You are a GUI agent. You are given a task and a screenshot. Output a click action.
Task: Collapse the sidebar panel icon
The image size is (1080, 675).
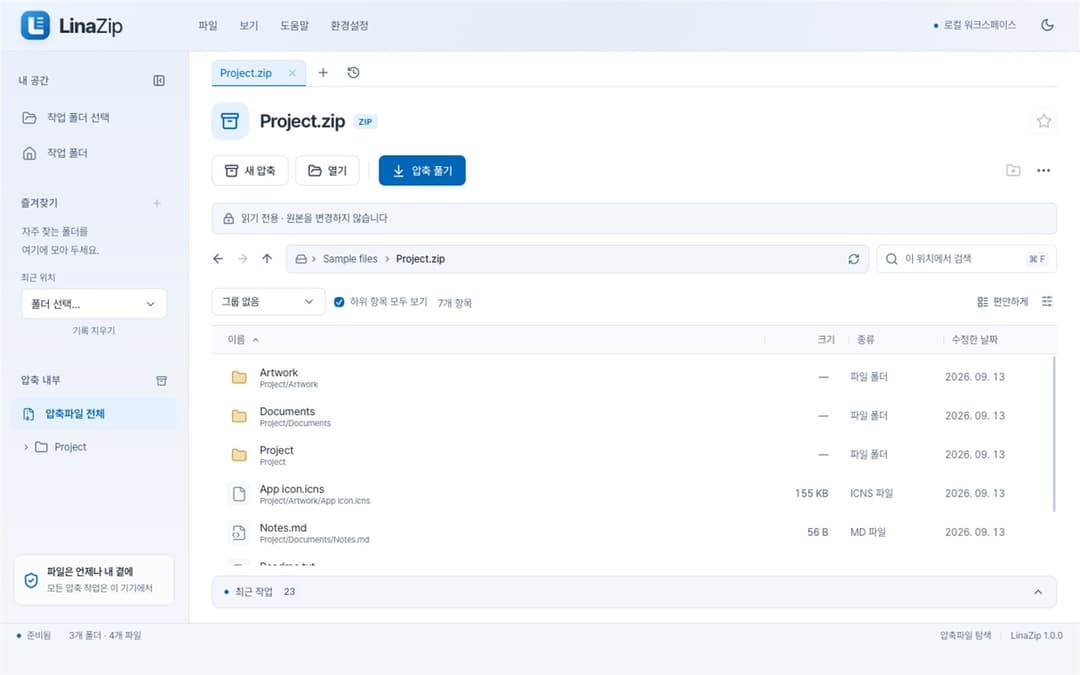(x=159, y=81)
